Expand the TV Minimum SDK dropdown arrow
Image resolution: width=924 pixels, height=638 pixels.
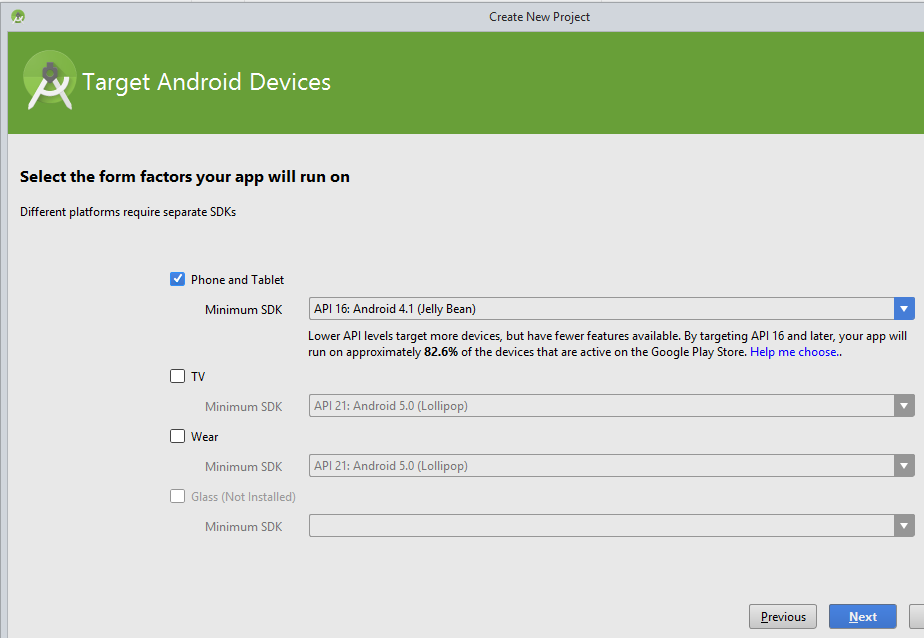point(904,406)
